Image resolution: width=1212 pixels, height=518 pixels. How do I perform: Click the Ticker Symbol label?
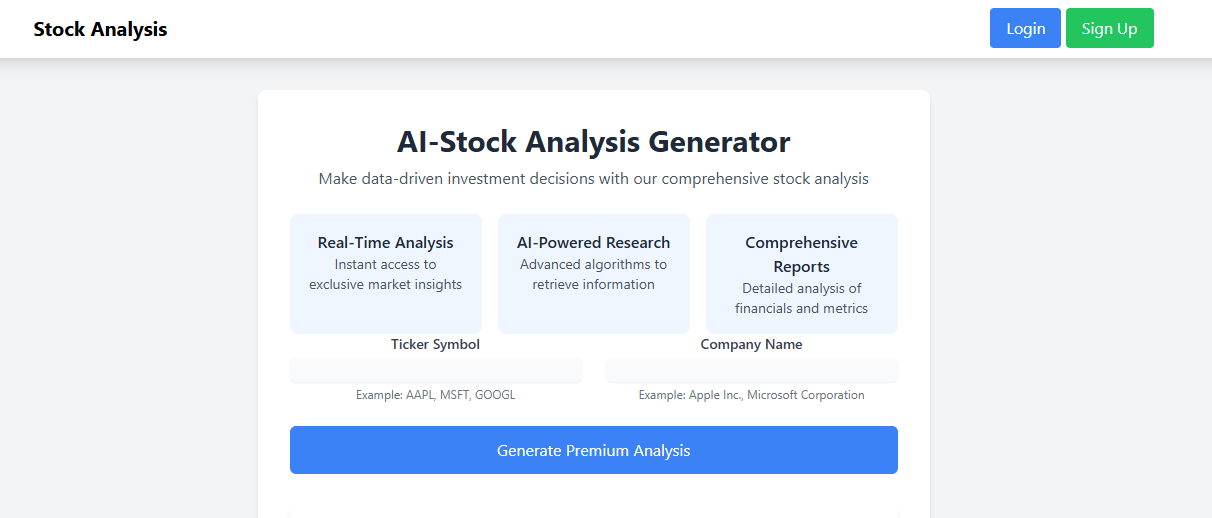(x=435, y=344)
